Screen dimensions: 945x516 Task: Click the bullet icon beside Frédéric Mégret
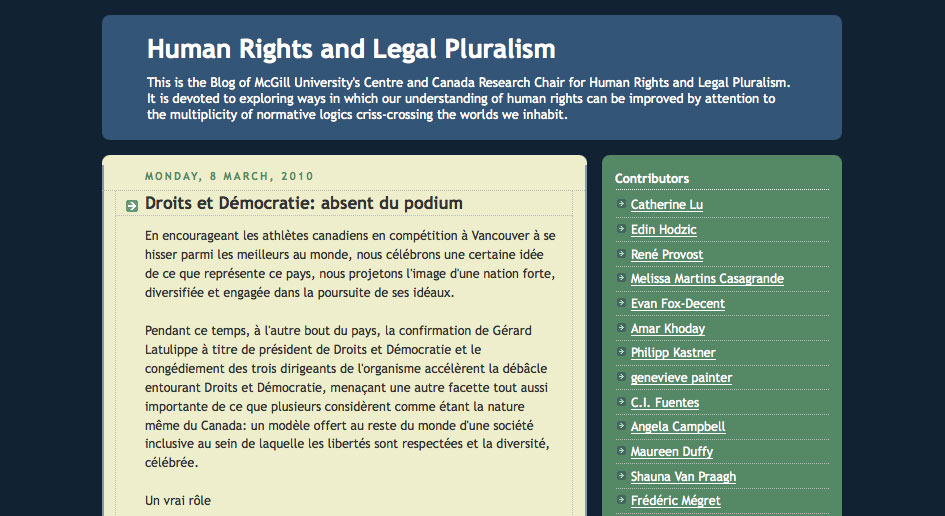point(621,500)
